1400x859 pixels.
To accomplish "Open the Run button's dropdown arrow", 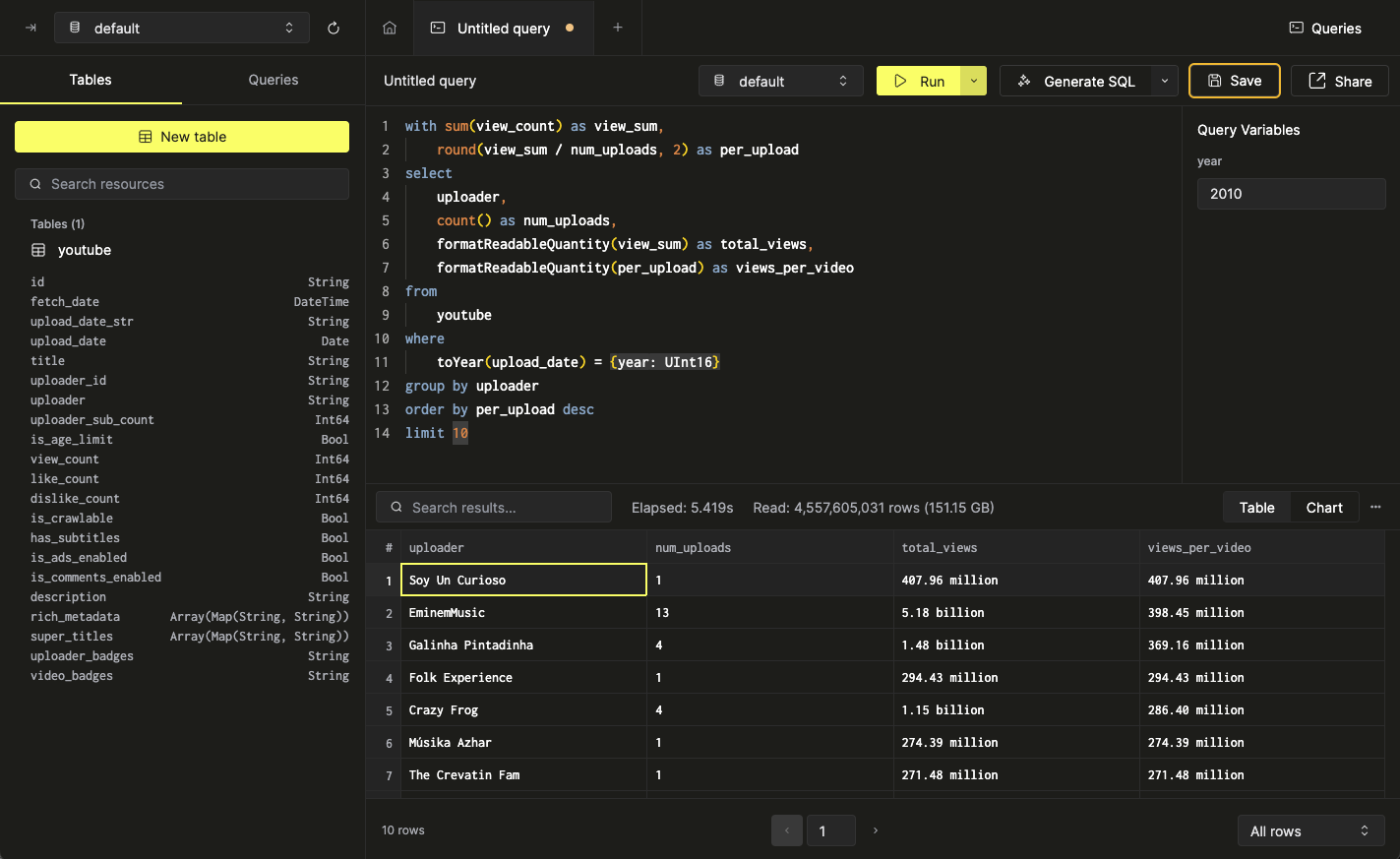I will click(973, 81).
